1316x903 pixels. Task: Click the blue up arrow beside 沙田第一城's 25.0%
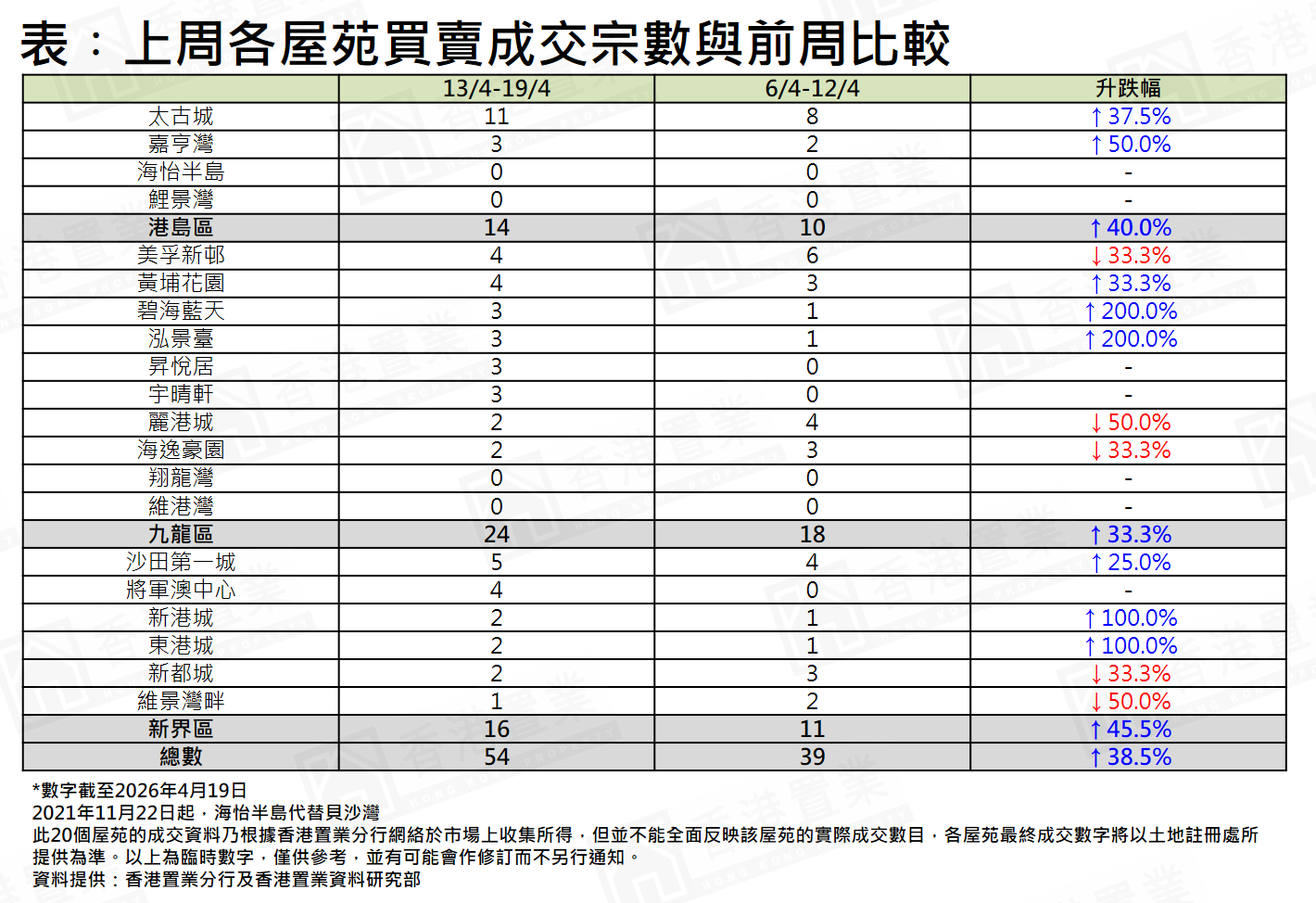pos(1096,563)
